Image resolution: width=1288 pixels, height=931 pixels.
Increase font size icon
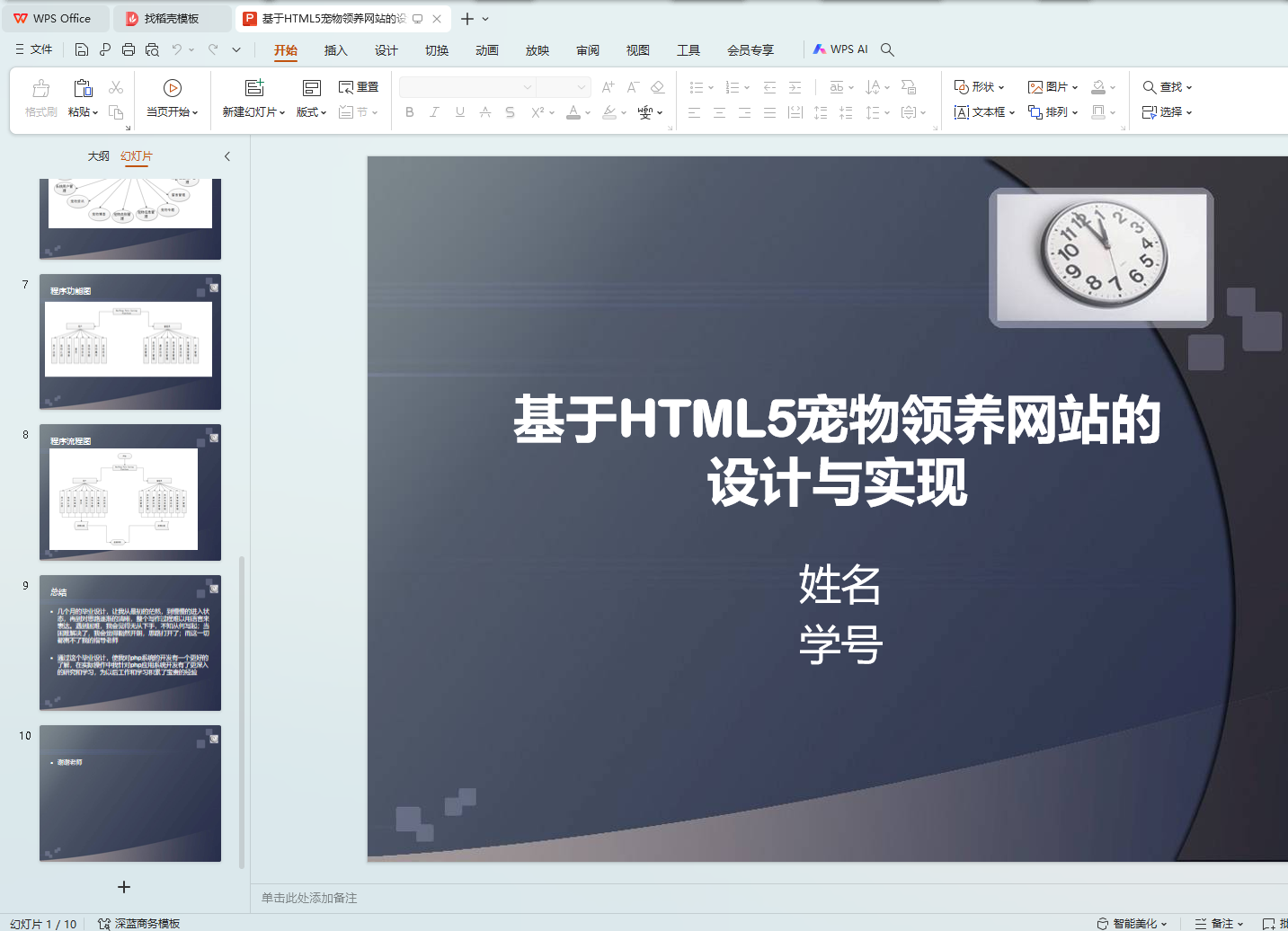pos(608,87)
